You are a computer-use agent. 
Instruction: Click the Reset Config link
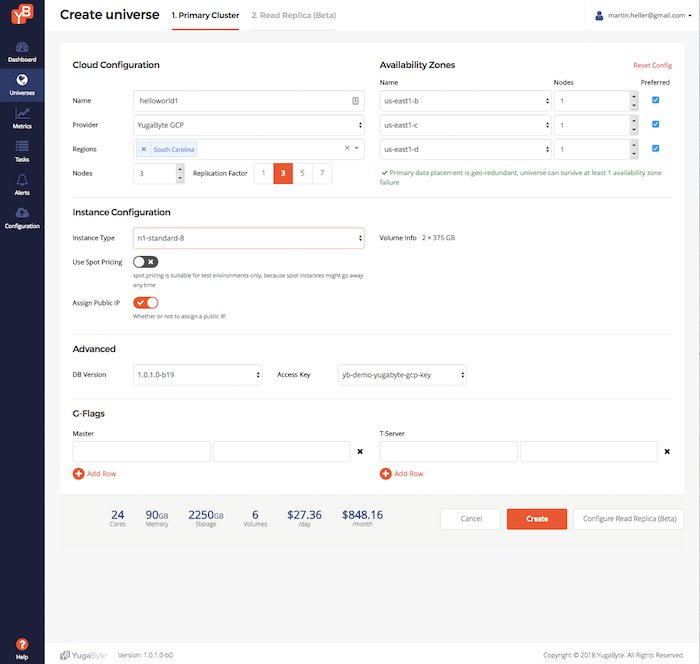point(652,65)
